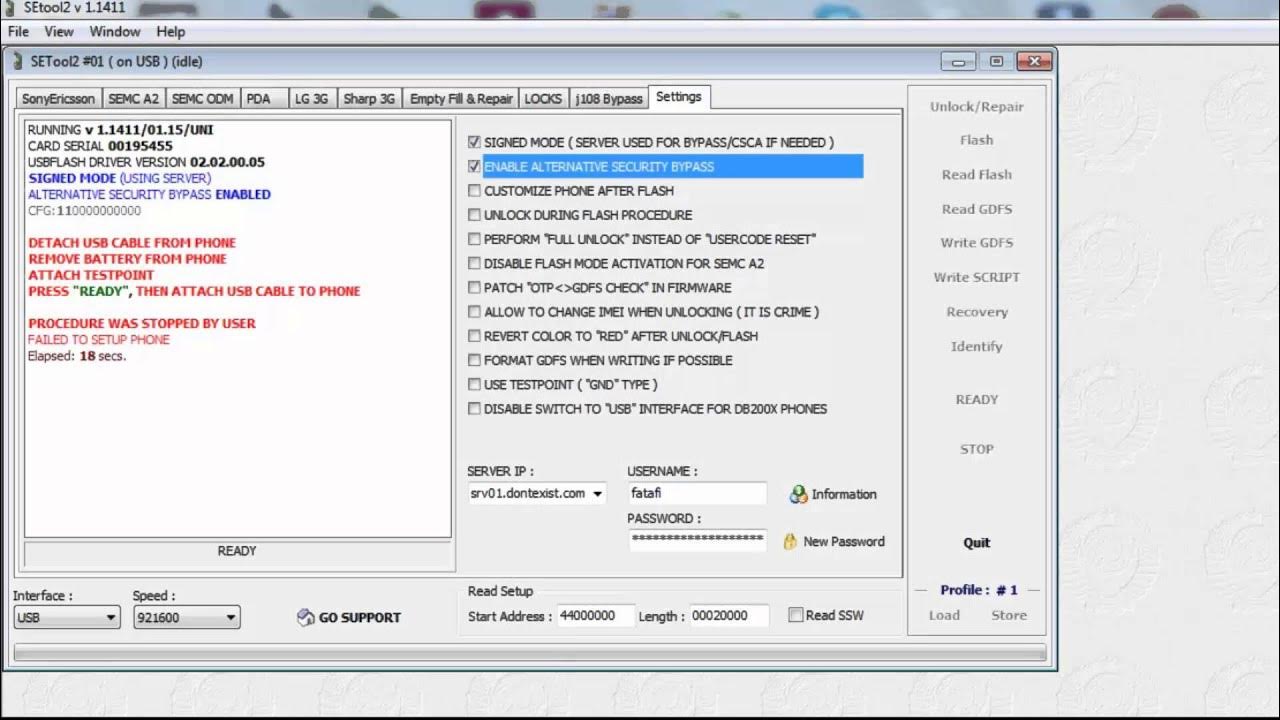Check ALLOW TO CHANGE IMEI WHEN UNLOCKING
Screen dimensions: 1280x720
click(475, 312)
